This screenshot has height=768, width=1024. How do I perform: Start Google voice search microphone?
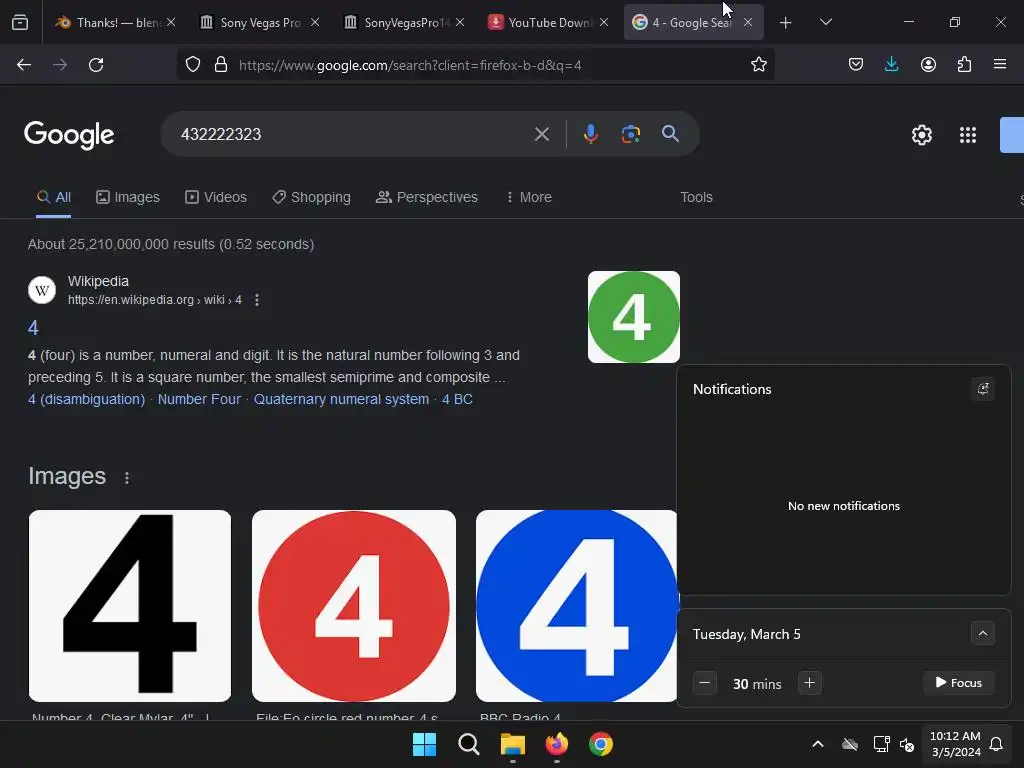pyautogui.click(x=590, y=134)
